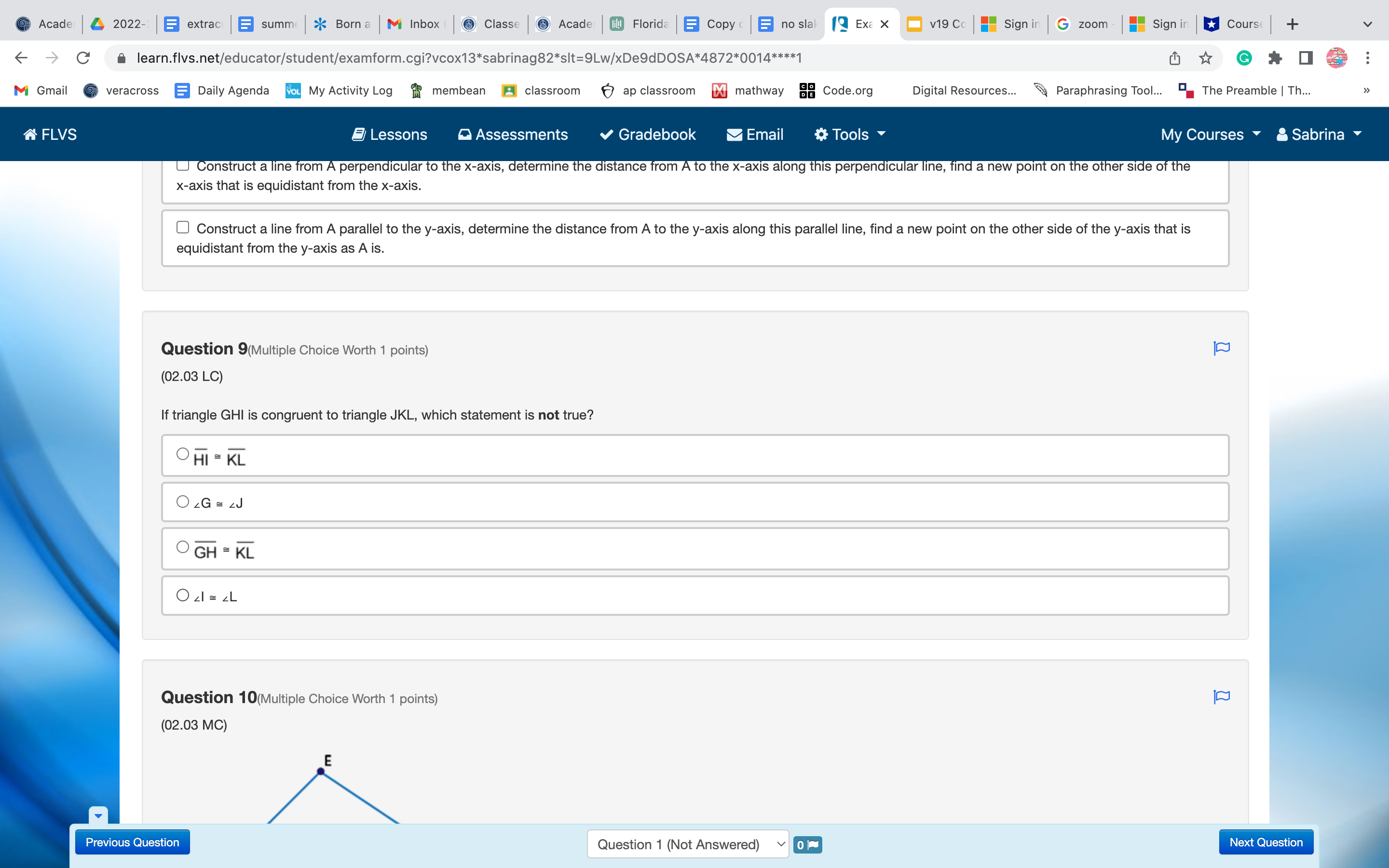The image size is (1389, 868).
Task: Click the Sabrina account menu
Action: [x=1320, y=133]
